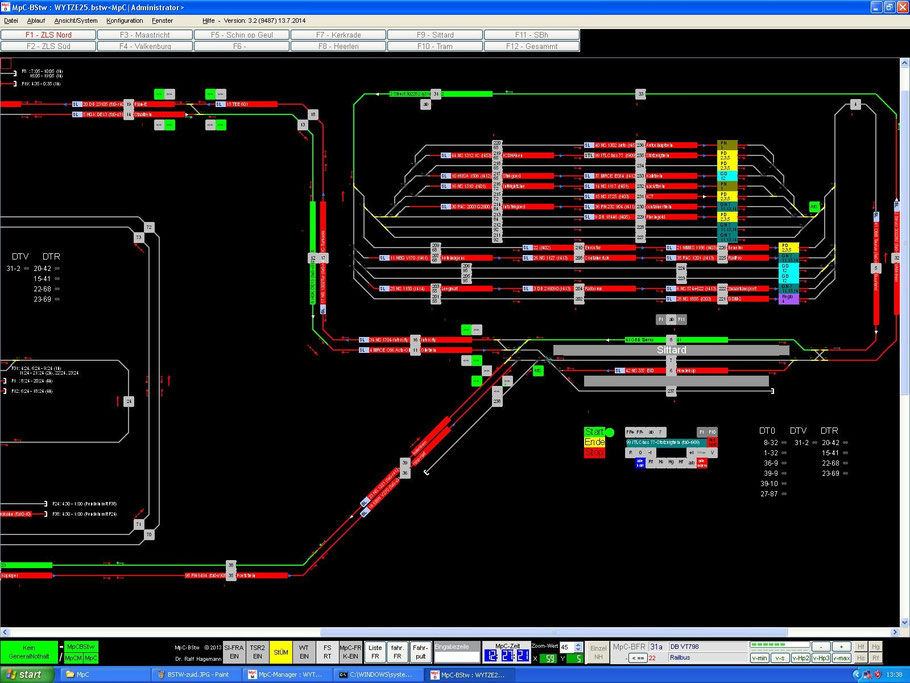Switch to the F9 - Sittard view

coord(435,35)
